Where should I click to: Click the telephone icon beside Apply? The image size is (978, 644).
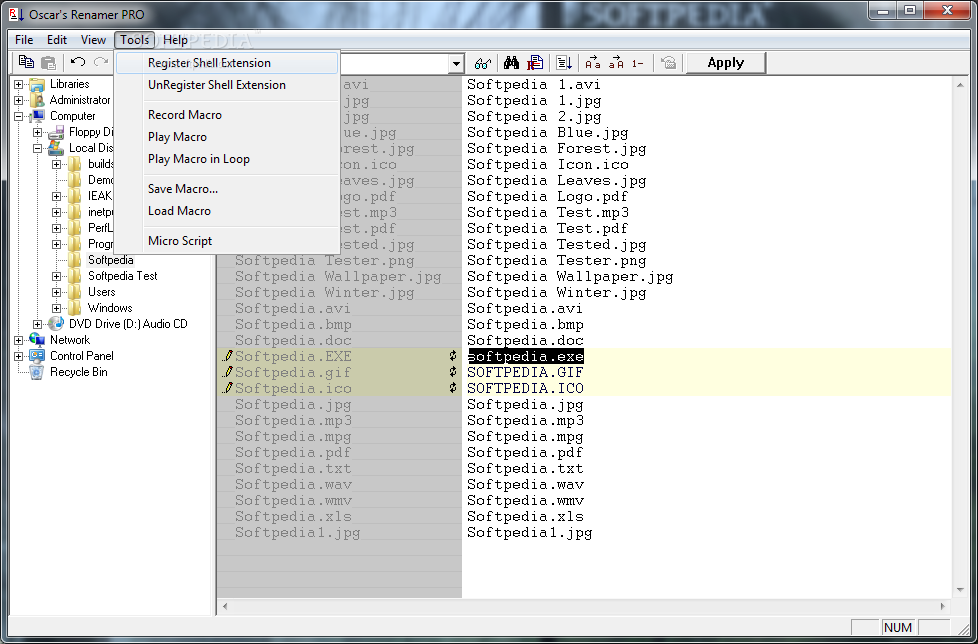[x=669, y=62]
